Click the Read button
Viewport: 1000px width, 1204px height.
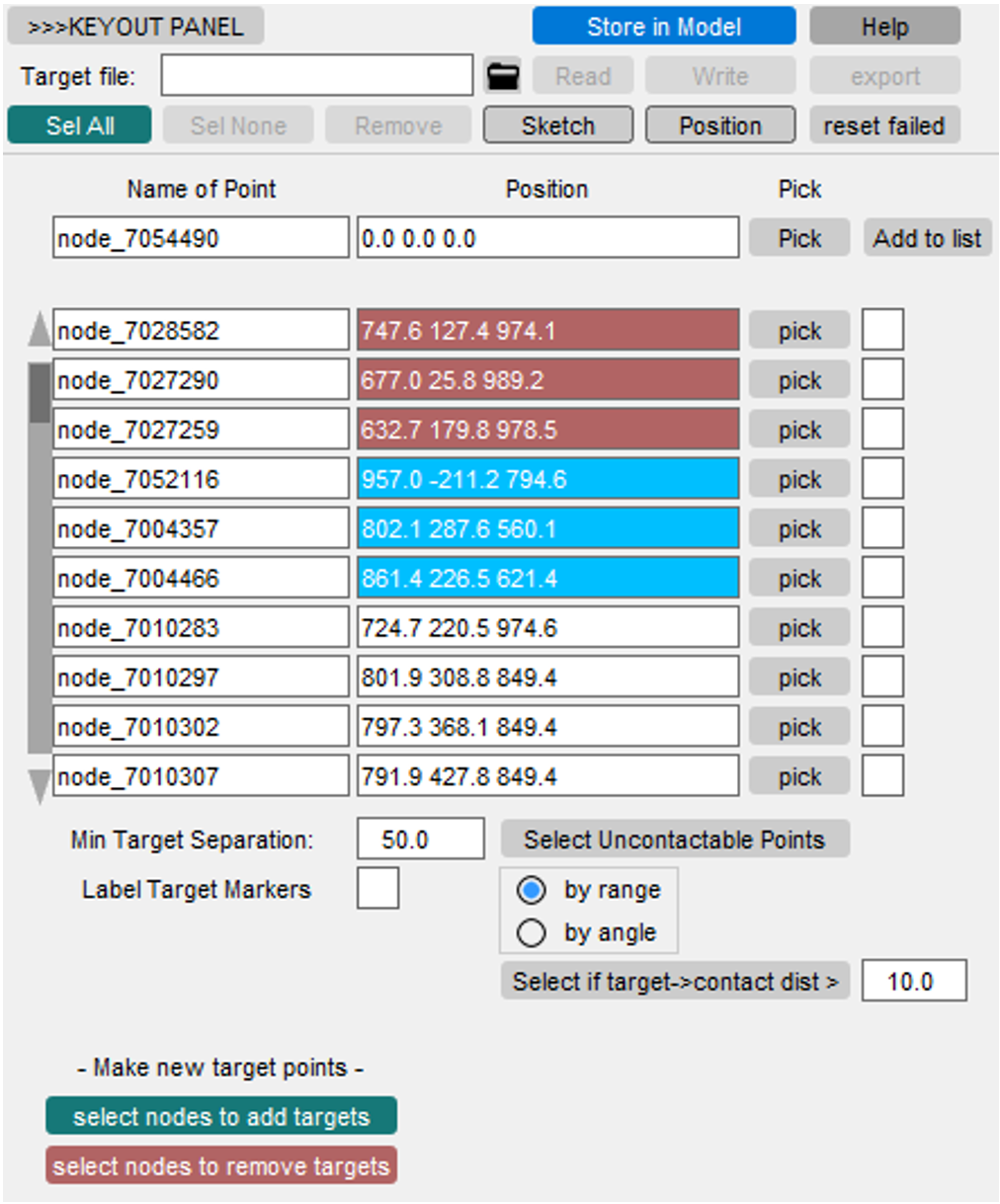(583, 76)
